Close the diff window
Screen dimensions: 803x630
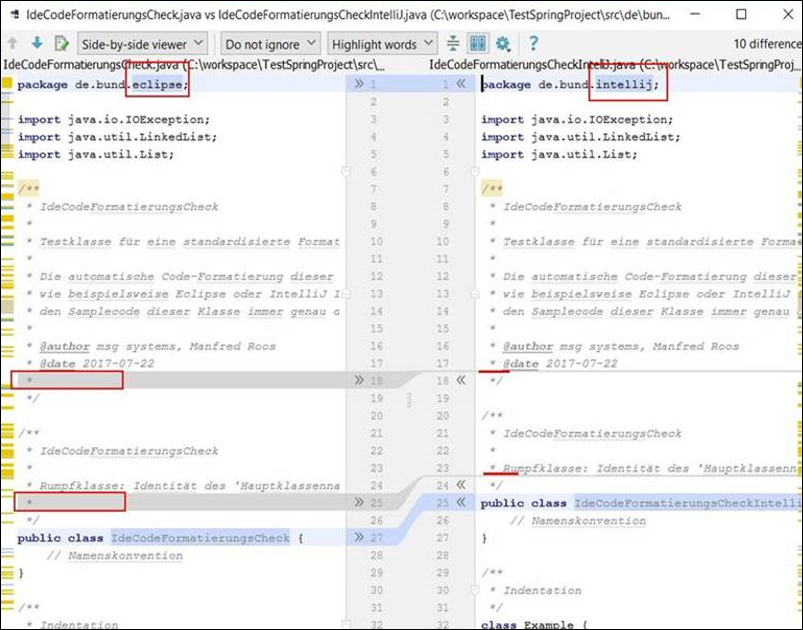(x=788, y=14)
